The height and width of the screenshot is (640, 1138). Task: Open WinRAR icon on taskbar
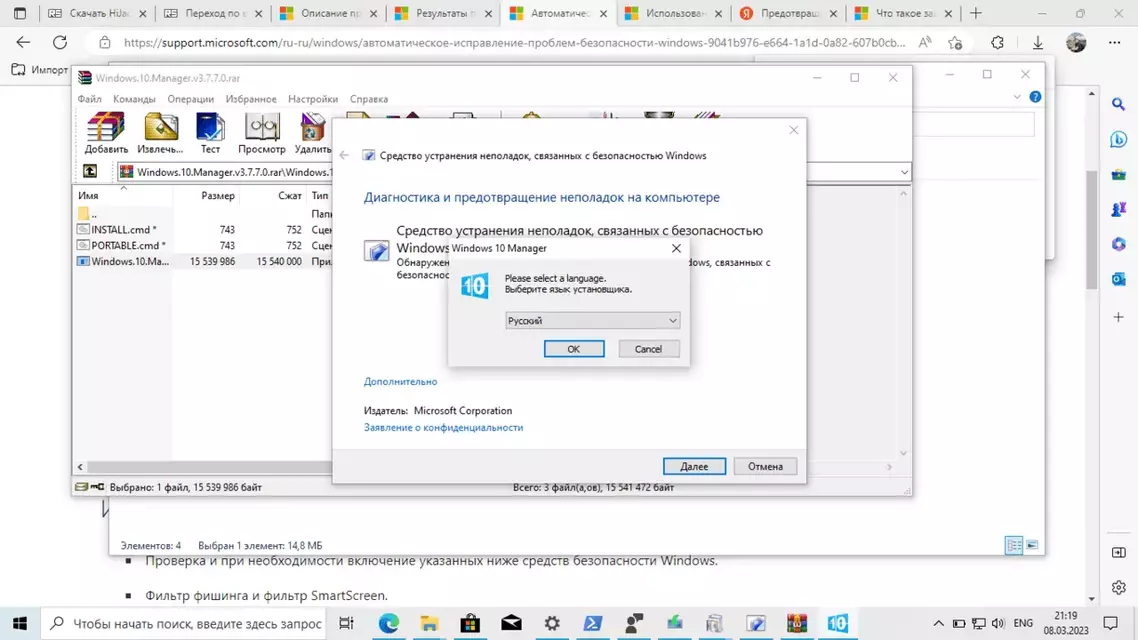797,623
